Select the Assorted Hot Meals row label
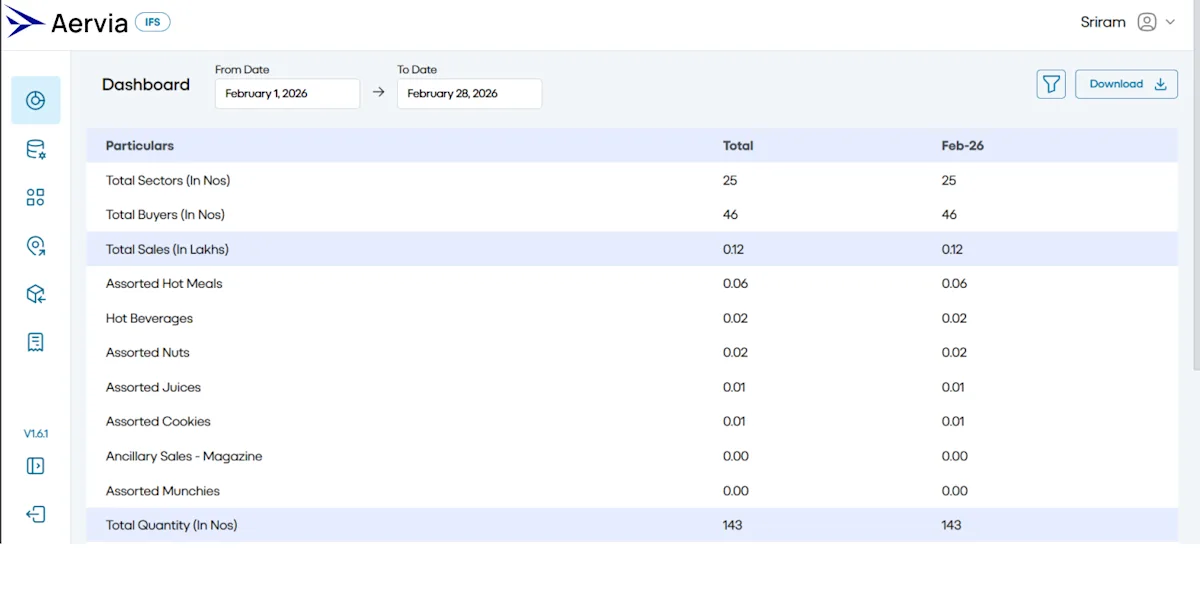1200x602 pixels. click(164, 284)
